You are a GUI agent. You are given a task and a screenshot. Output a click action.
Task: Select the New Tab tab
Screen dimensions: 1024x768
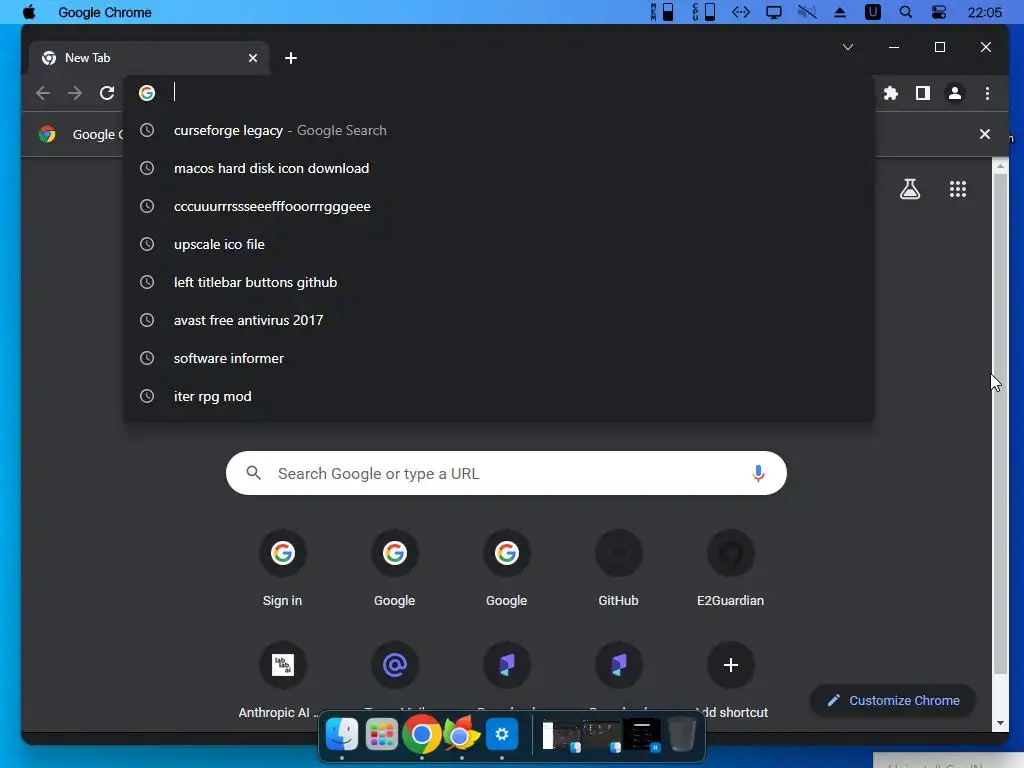point(149,58)
